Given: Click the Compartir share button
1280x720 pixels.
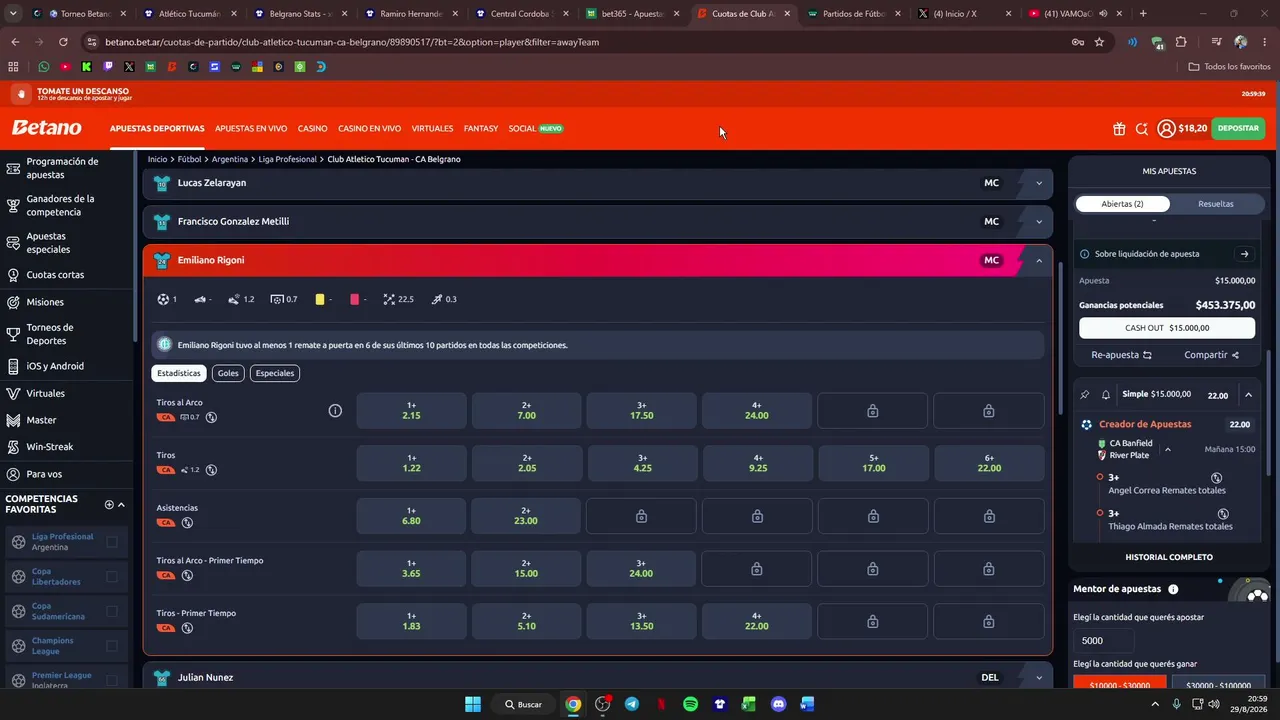Looking at the screenshot, I should pos(1212,355).
